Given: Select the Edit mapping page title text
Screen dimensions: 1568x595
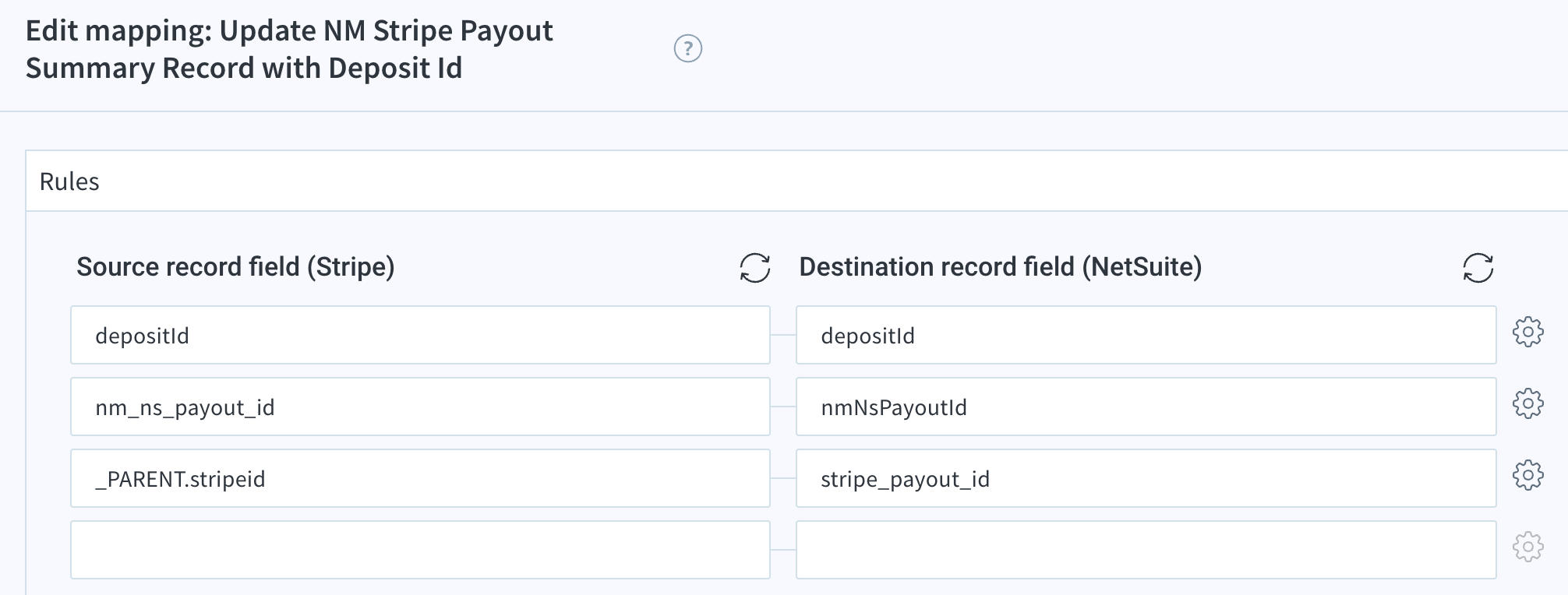Looking at the screenshot, I should pyautogui.click(x=289, y=49).
